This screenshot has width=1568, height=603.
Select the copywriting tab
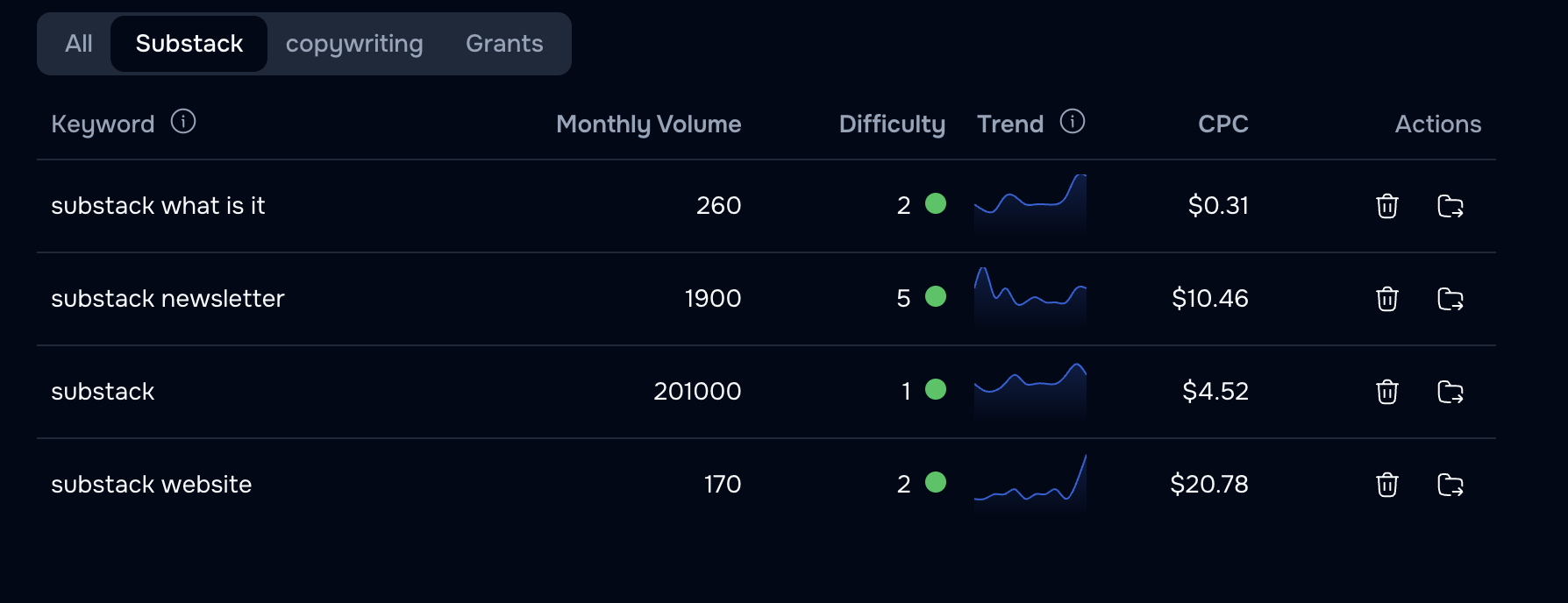pyautogui.click(x=354, y=44)
